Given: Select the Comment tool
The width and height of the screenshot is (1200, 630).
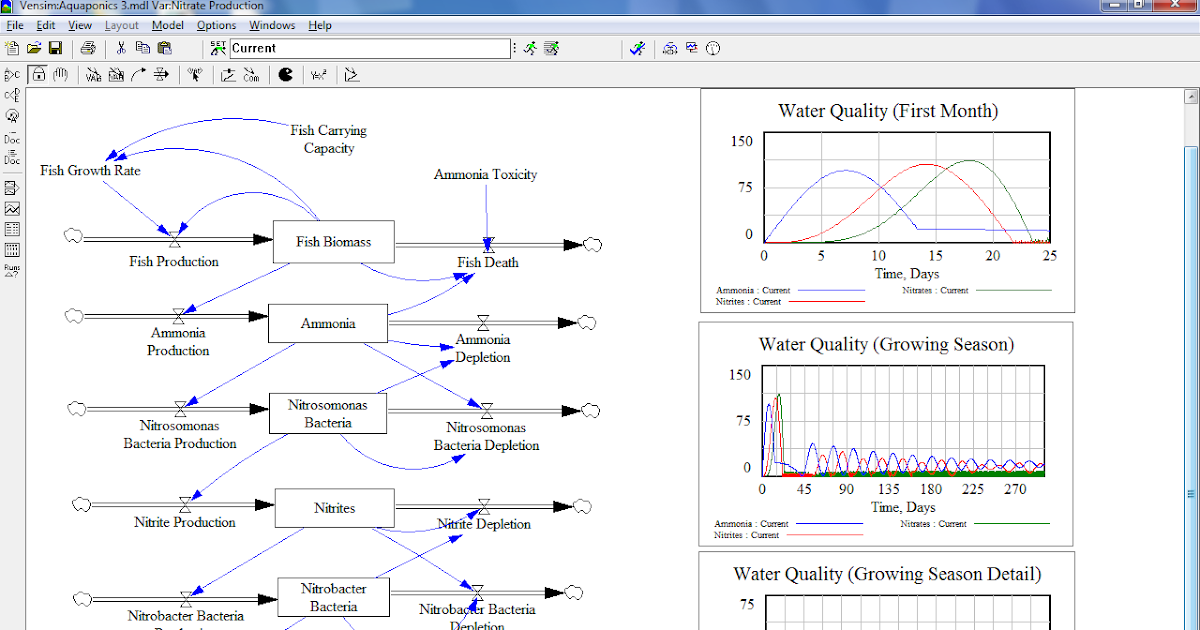Looking at the screenshot, I should 250,74.
